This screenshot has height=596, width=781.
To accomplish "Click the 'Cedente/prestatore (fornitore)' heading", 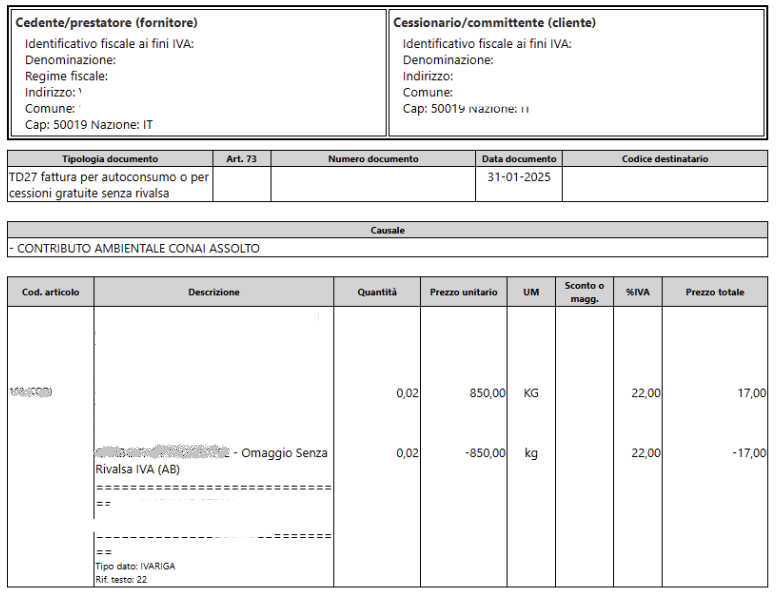I will pos(107,23).
